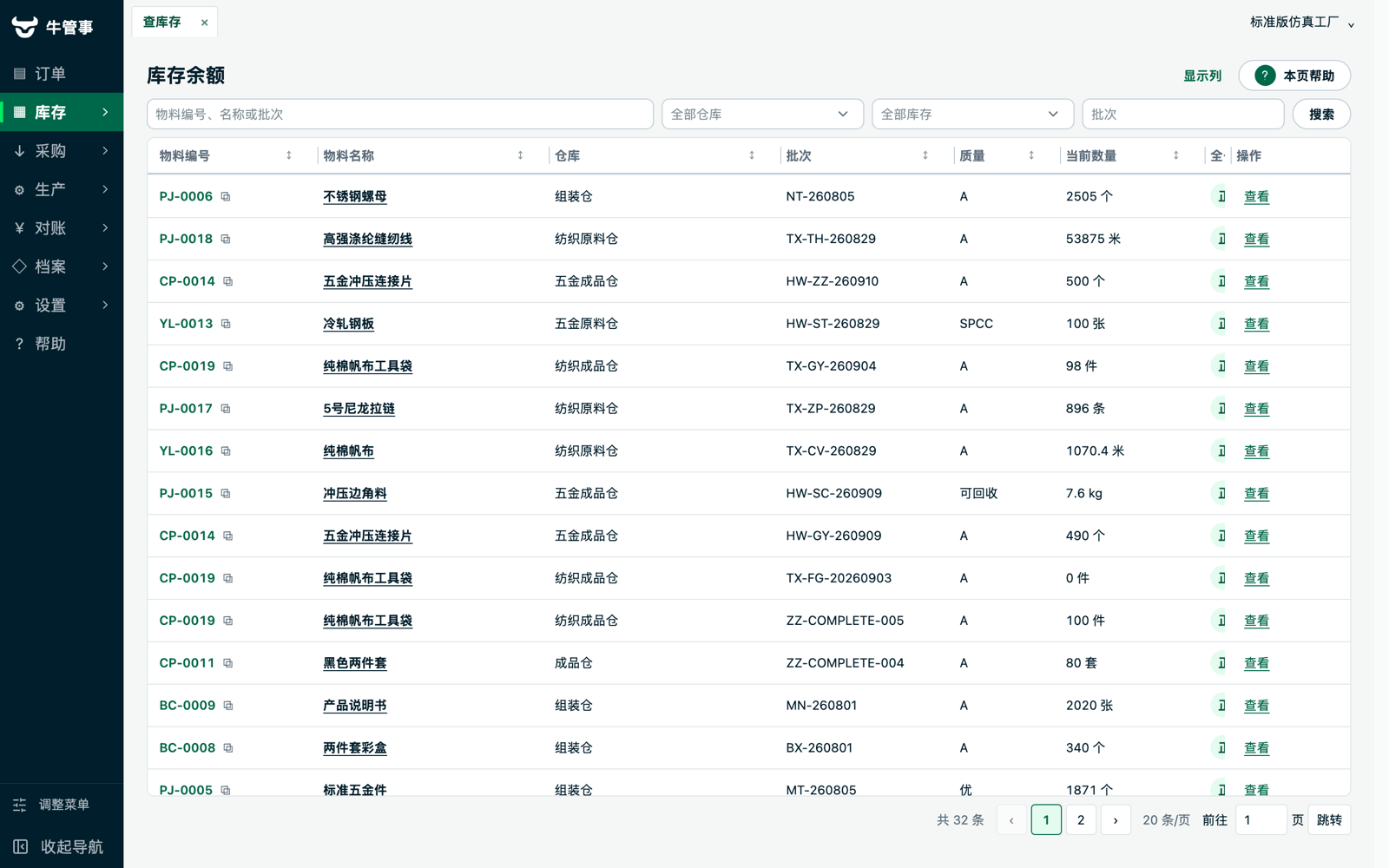This screenshot has height=868, width=1389.
Task: Open the 订单 sidebar item
Action: pos(62,74)
